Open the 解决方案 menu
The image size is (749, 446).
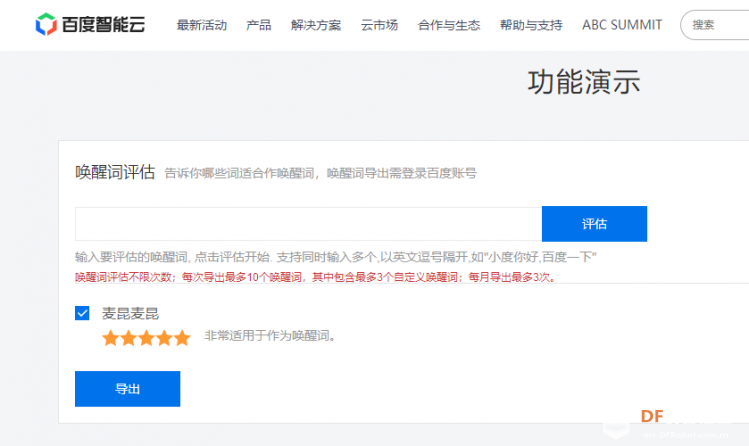tap(316, 25)
